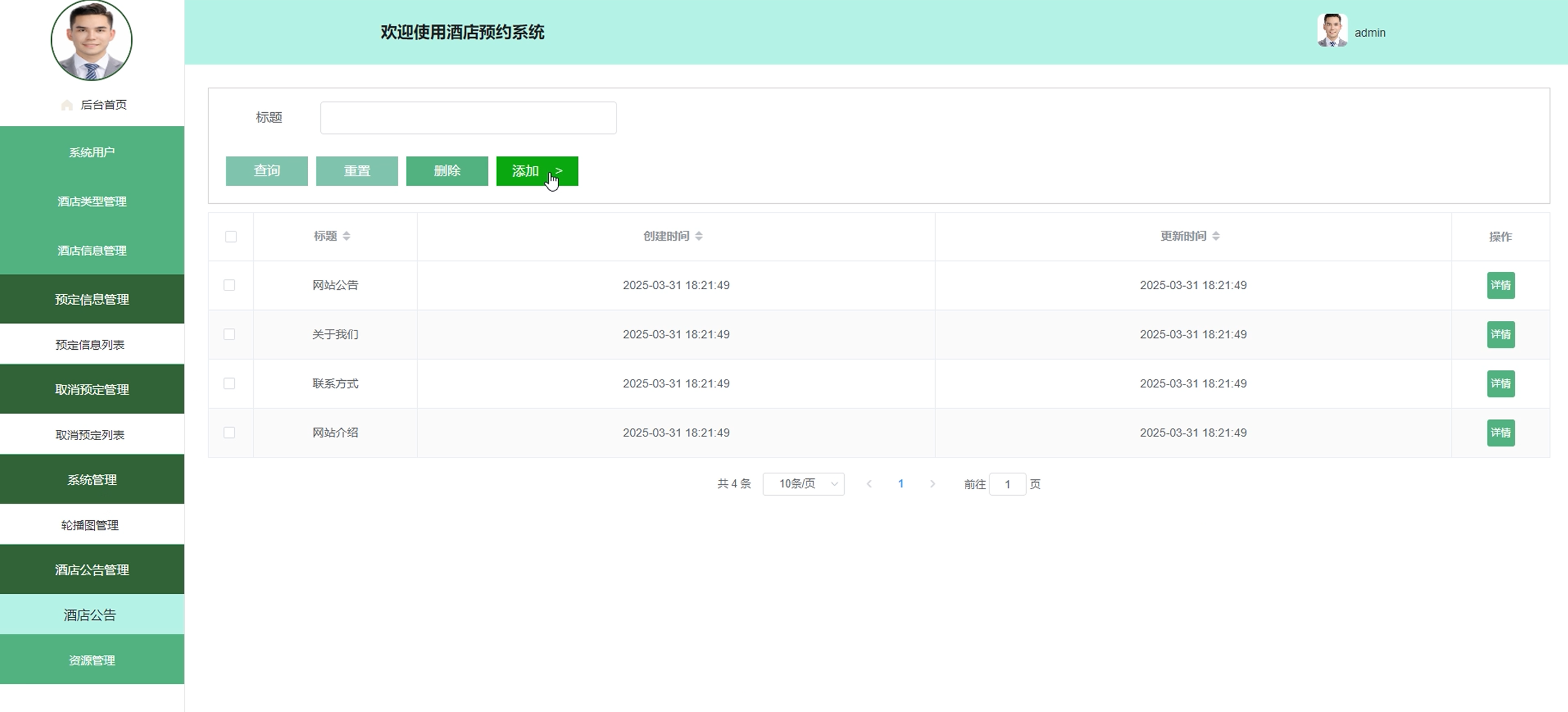Check the box for 网站公告 row
Image resolution: width=1568 pixels, height=712 pixels.
229,285
